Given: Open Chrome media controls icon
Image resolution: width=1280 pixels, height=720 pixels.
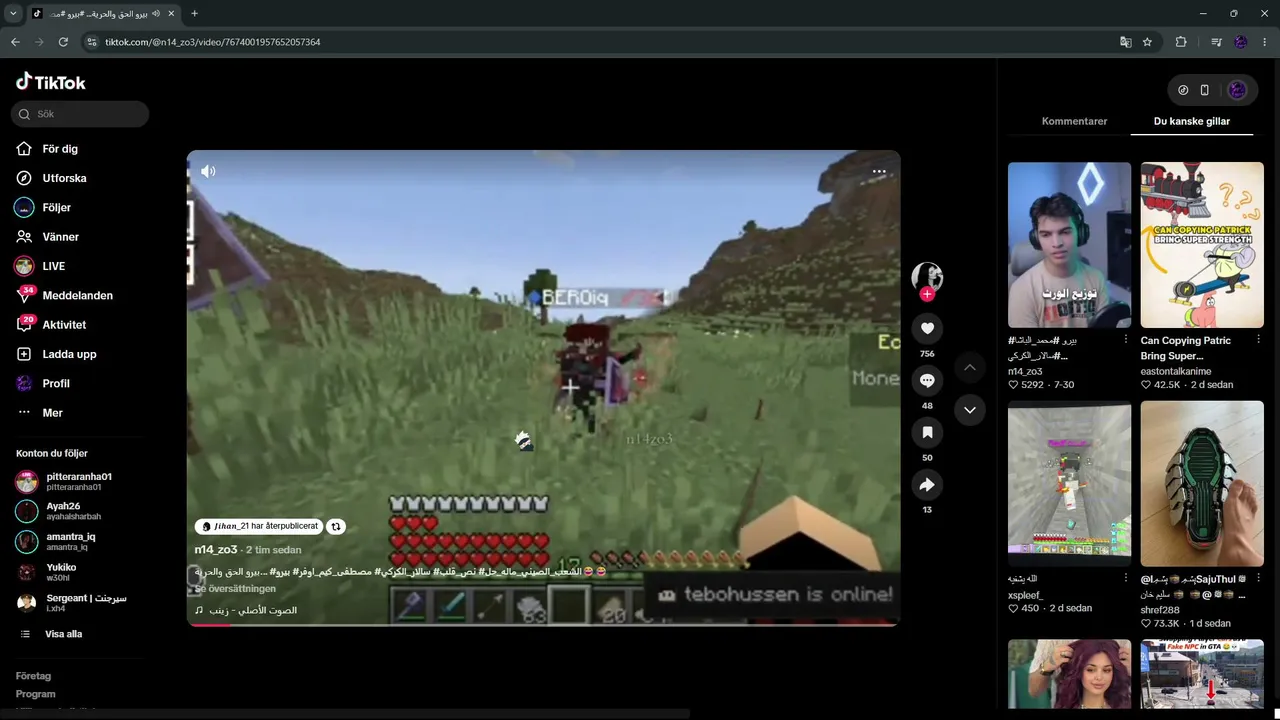Looking at the screenshot, I should (x=1216, y=42).
